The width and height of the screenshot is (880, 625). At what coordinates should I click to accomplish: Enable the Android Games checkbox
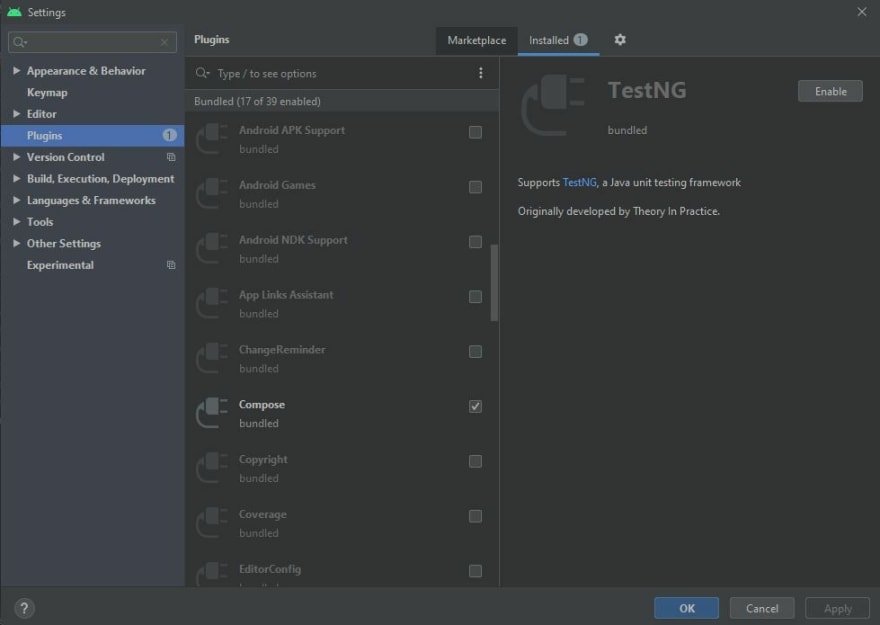pyautogui.click(x=475, y=187)
